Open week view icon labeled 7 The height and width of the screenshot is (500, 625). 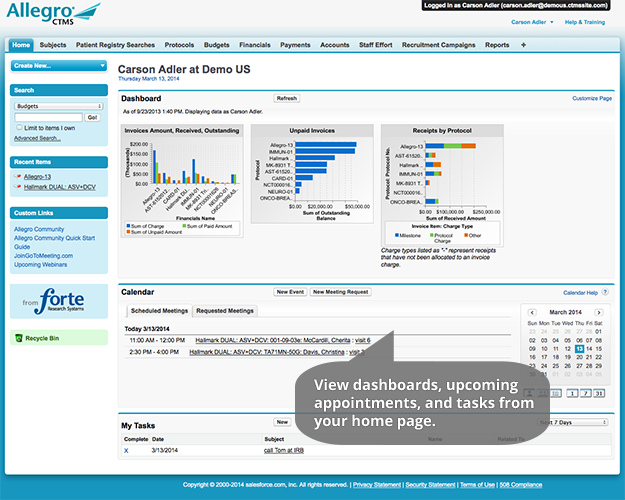[586, 394]
